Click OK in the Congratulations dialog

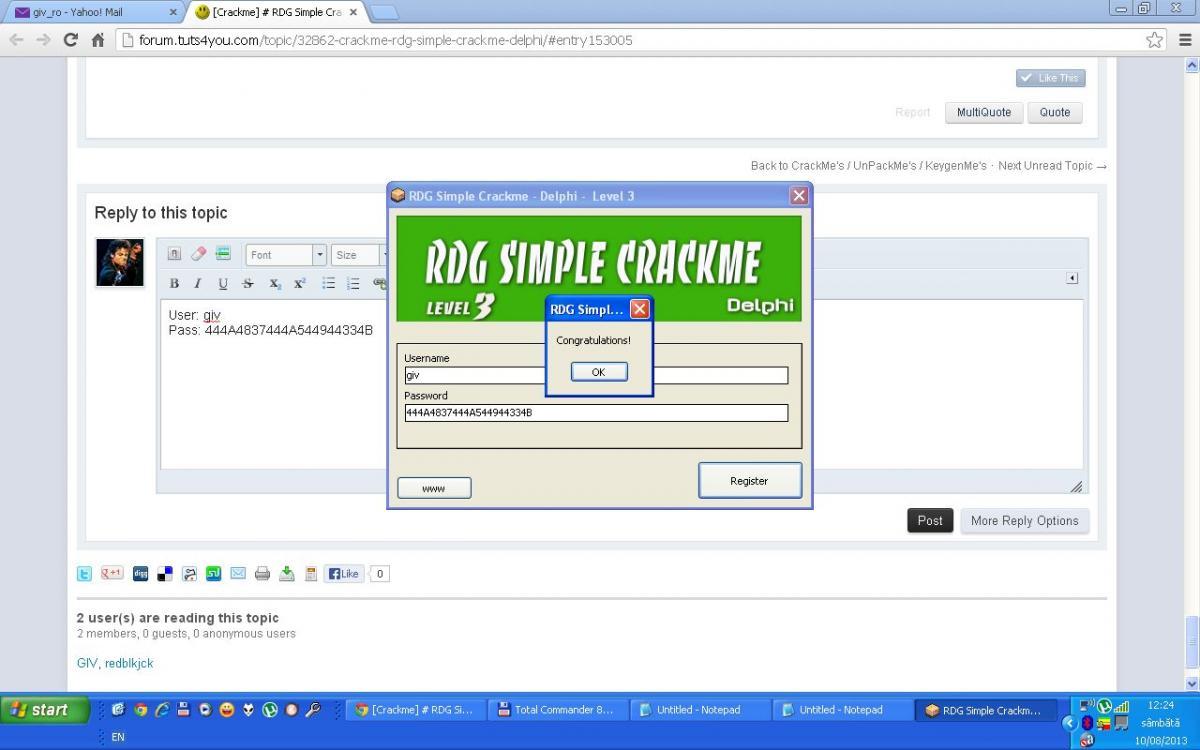(599, 372)
